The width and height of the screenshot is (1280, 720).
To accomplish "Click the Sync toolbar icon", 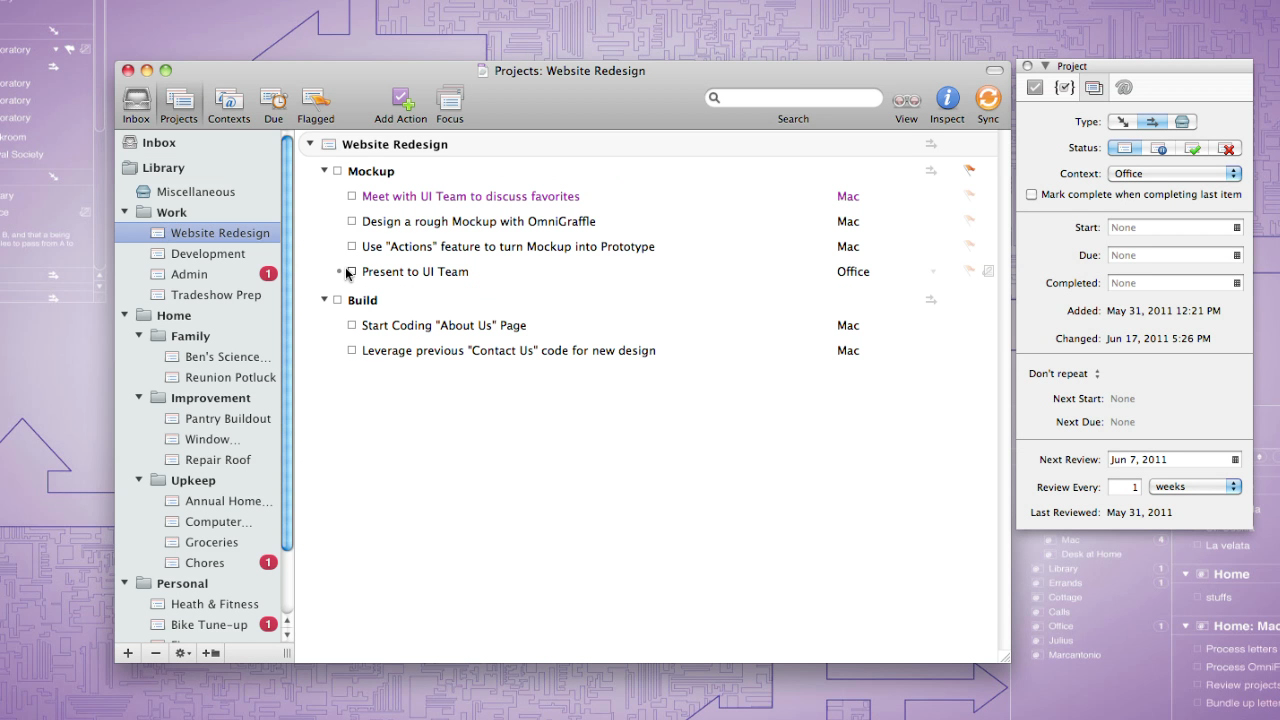I will coord(987,104).
